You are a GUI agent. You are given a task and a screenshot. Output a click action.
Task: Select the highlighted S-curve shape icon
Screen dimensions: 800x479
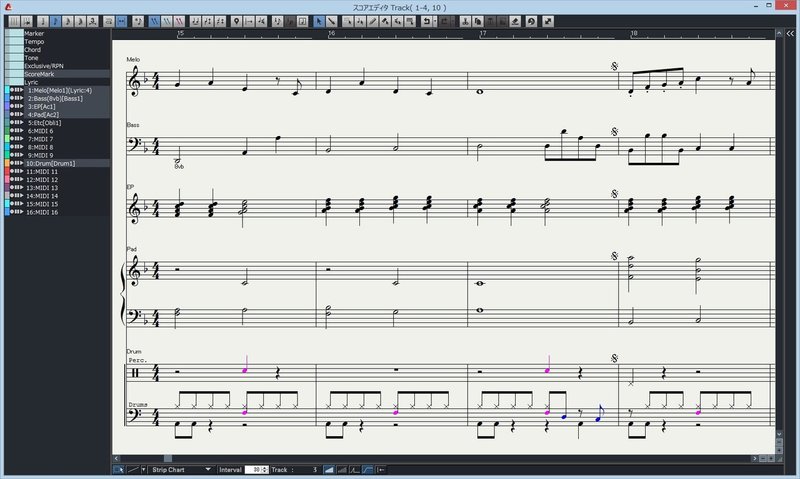tap(367, 470)
